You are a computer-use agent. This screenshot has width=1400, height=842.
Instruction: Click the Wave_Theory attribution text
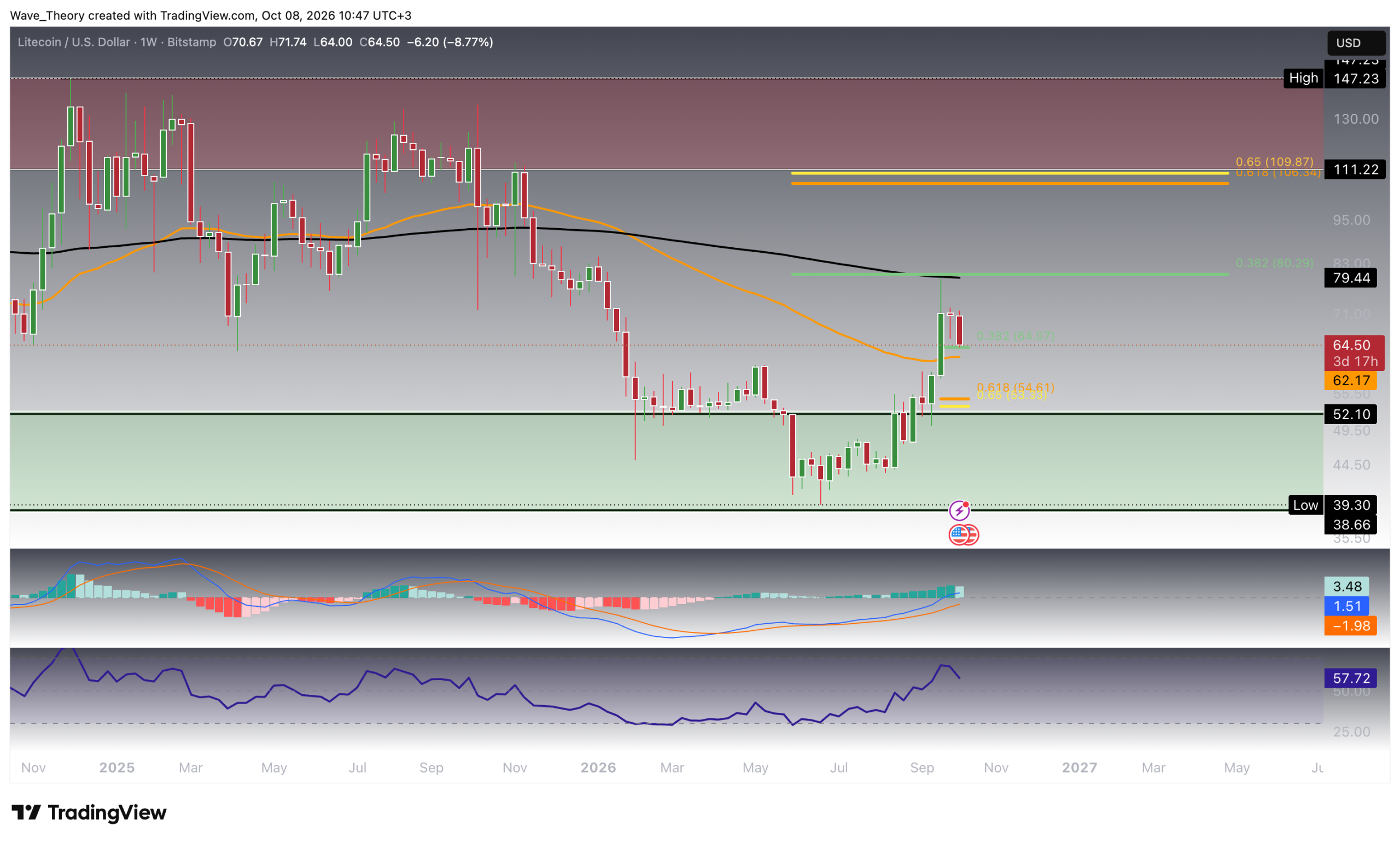(211, 15)
